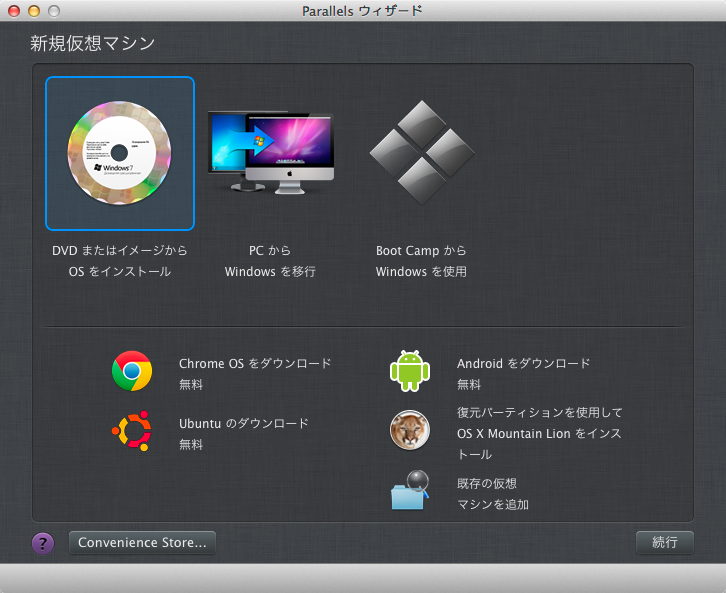
Task: Click 'DVD またはイメージから OS をインストール' label
Action: (x=119, y=261)
